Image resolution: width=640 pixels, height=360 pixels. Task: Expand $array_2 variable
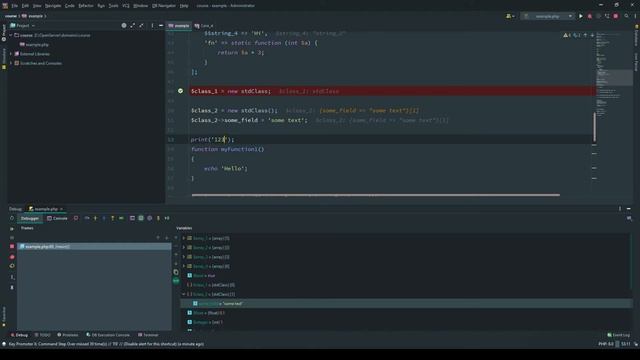click(184, 247)
